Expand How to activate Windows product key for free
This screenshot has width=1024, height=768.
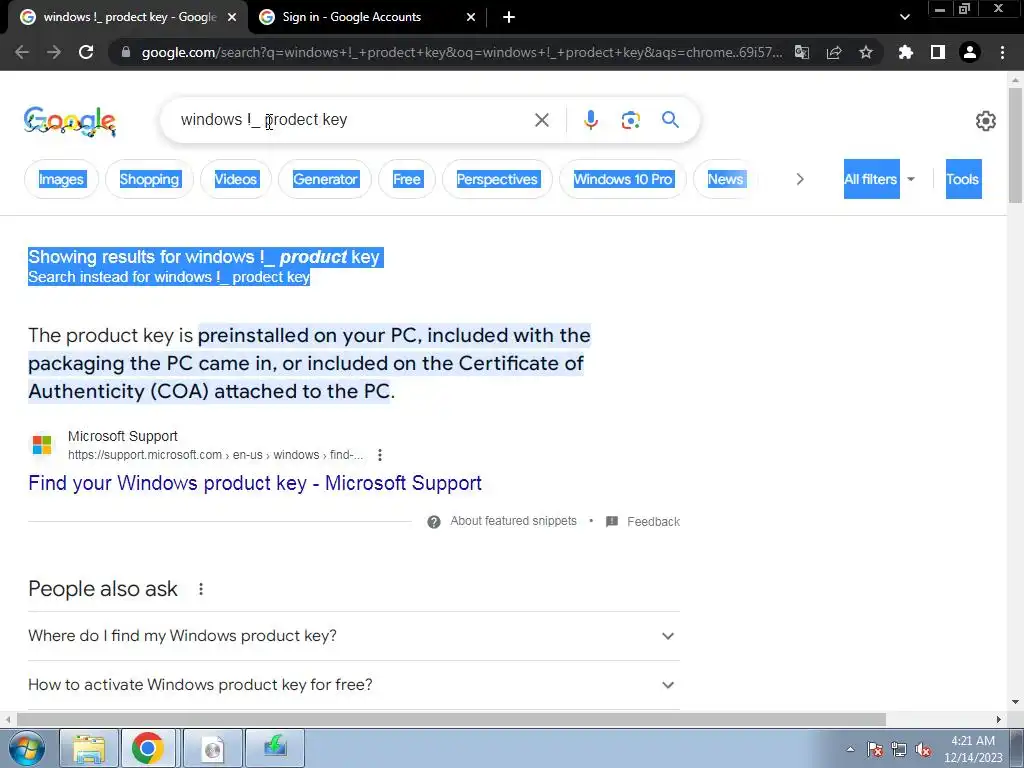[353, 684]
